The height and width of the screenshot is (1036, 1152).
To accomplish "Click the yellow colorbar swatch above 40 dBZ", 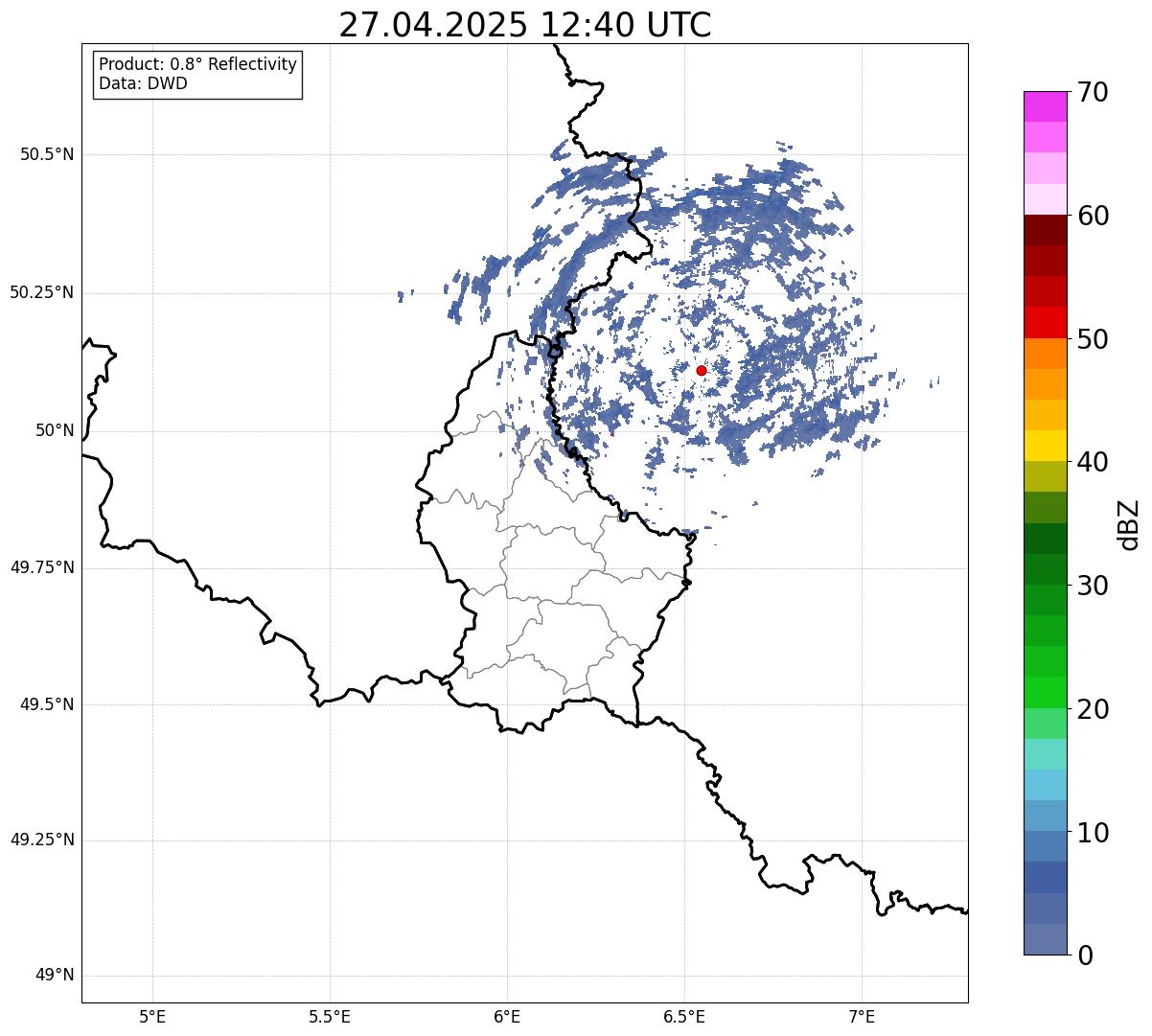I will pos(1045,446).
